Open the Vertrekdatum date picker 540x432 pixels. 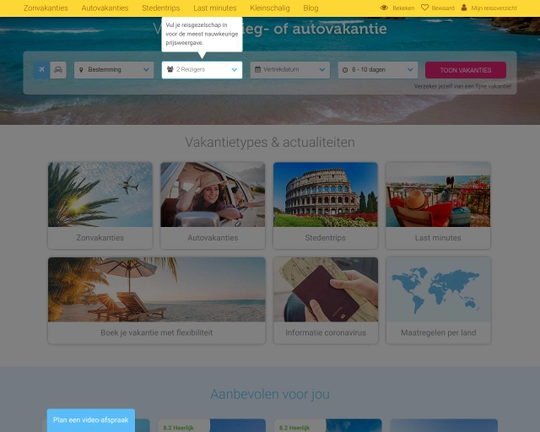click(290, 70)
